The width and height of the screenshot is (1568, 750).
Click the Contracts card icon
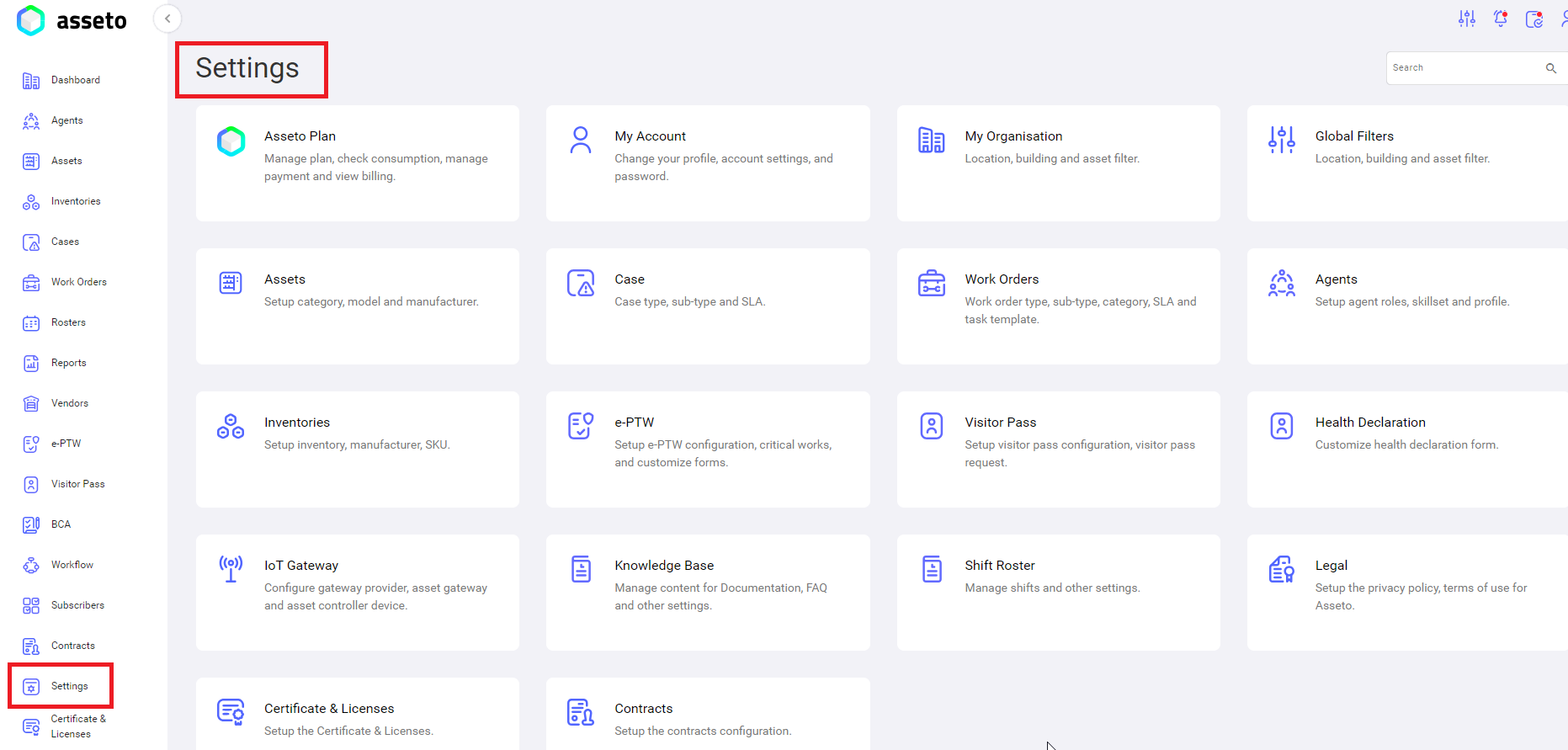pyautogui.click(x=581, y=712)
